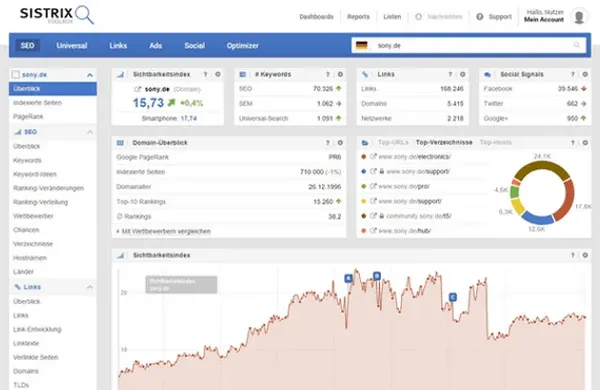Screen dimensions: 600x390
Task: Open Sichtbarkeitsindex box settings gear
Action: tap(218, 74)
